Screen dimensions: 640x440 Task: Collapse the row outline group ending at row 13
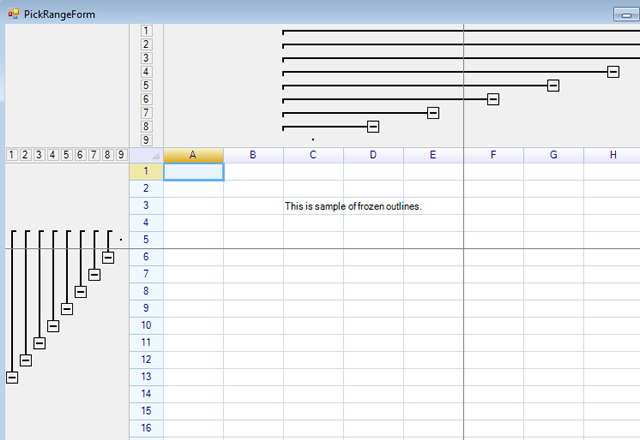click(x=12, y=378)
